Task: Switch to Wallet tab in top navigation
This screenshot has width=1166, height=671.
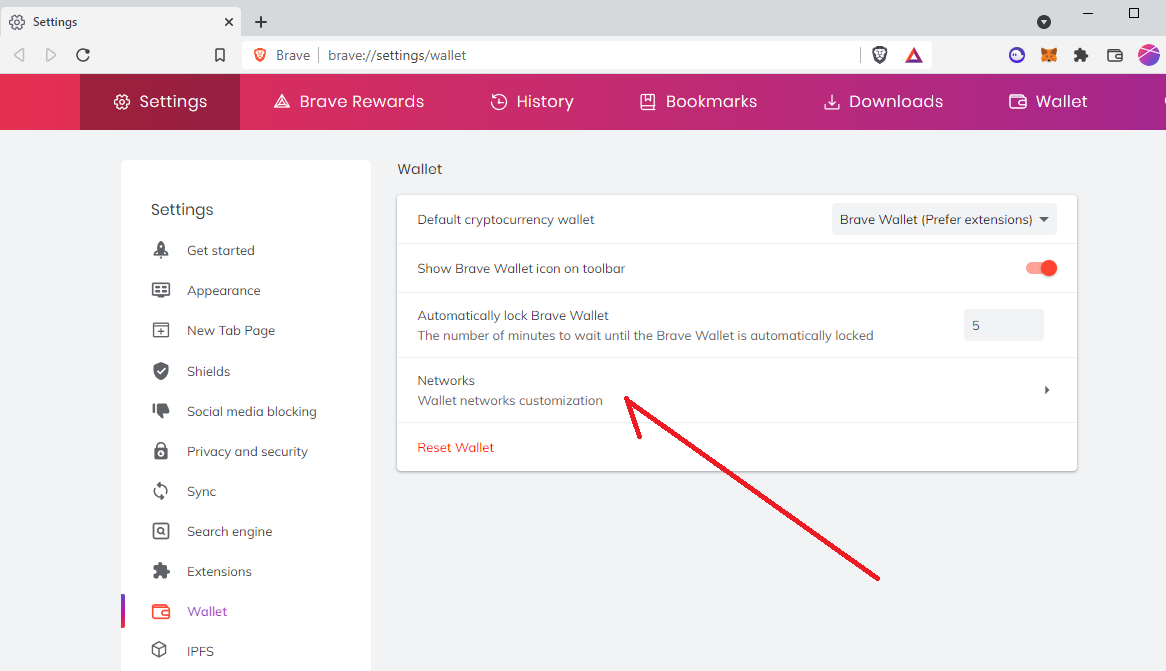Action: 1048,102
